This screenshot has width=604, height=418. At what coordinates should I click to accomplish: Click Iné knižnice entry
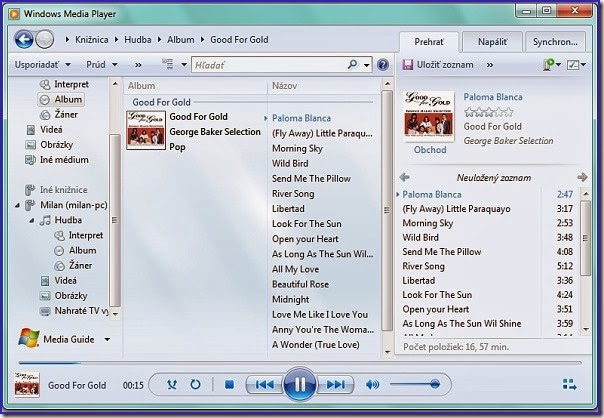(x=64, y=190)
